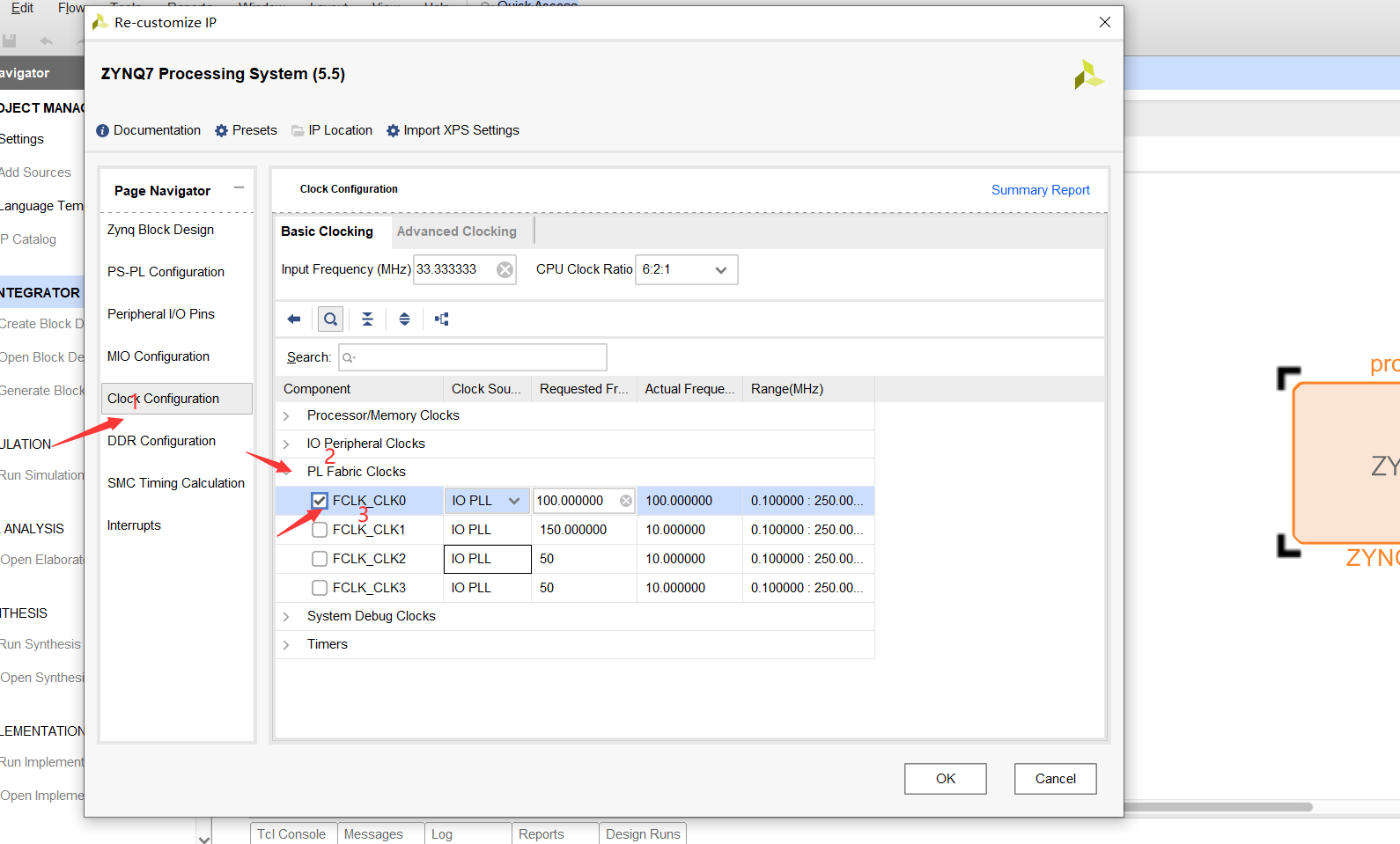This screenshot has width=1400, height=844.
Task: Select FCLK_CLK2 clock source IO PLL cell
Action: (x=487, y=559)
